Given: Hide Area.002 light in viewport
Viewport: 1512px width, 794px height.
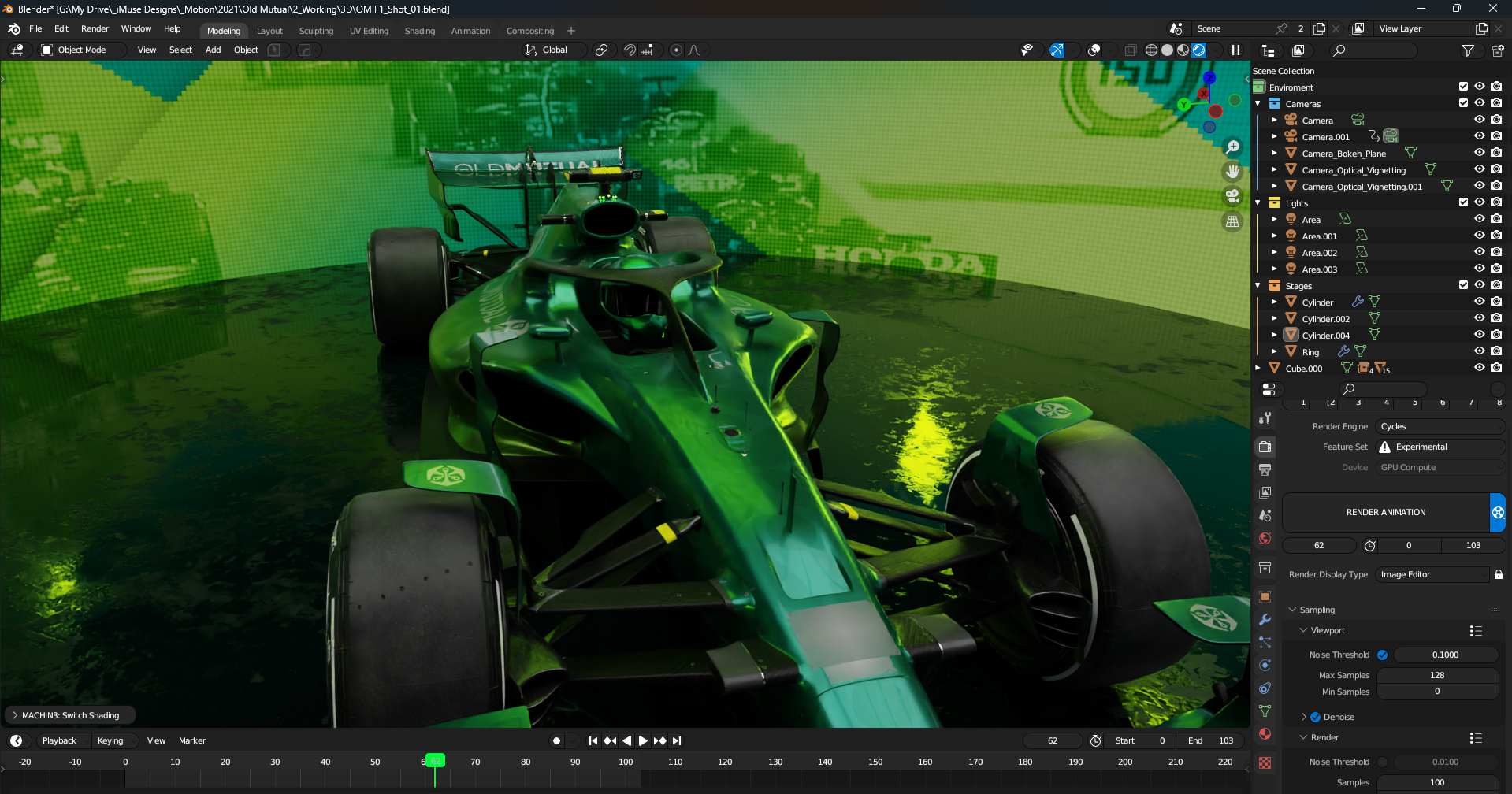Looking at the screenshot, I should (x=1480, y=252).
